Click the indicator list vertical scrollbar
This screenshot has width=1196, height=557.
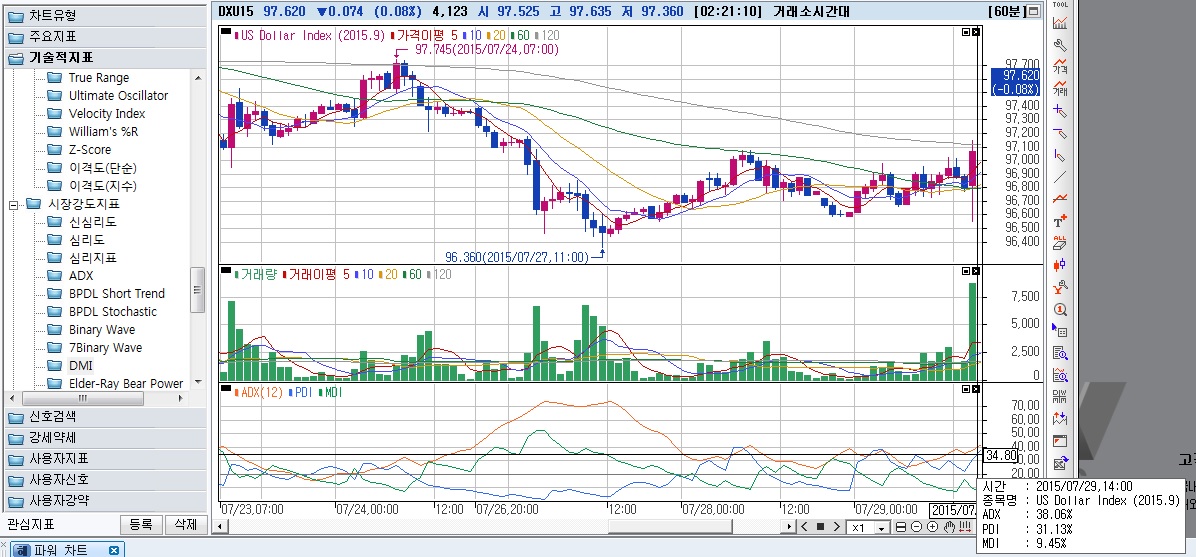[x=198, y=292]
